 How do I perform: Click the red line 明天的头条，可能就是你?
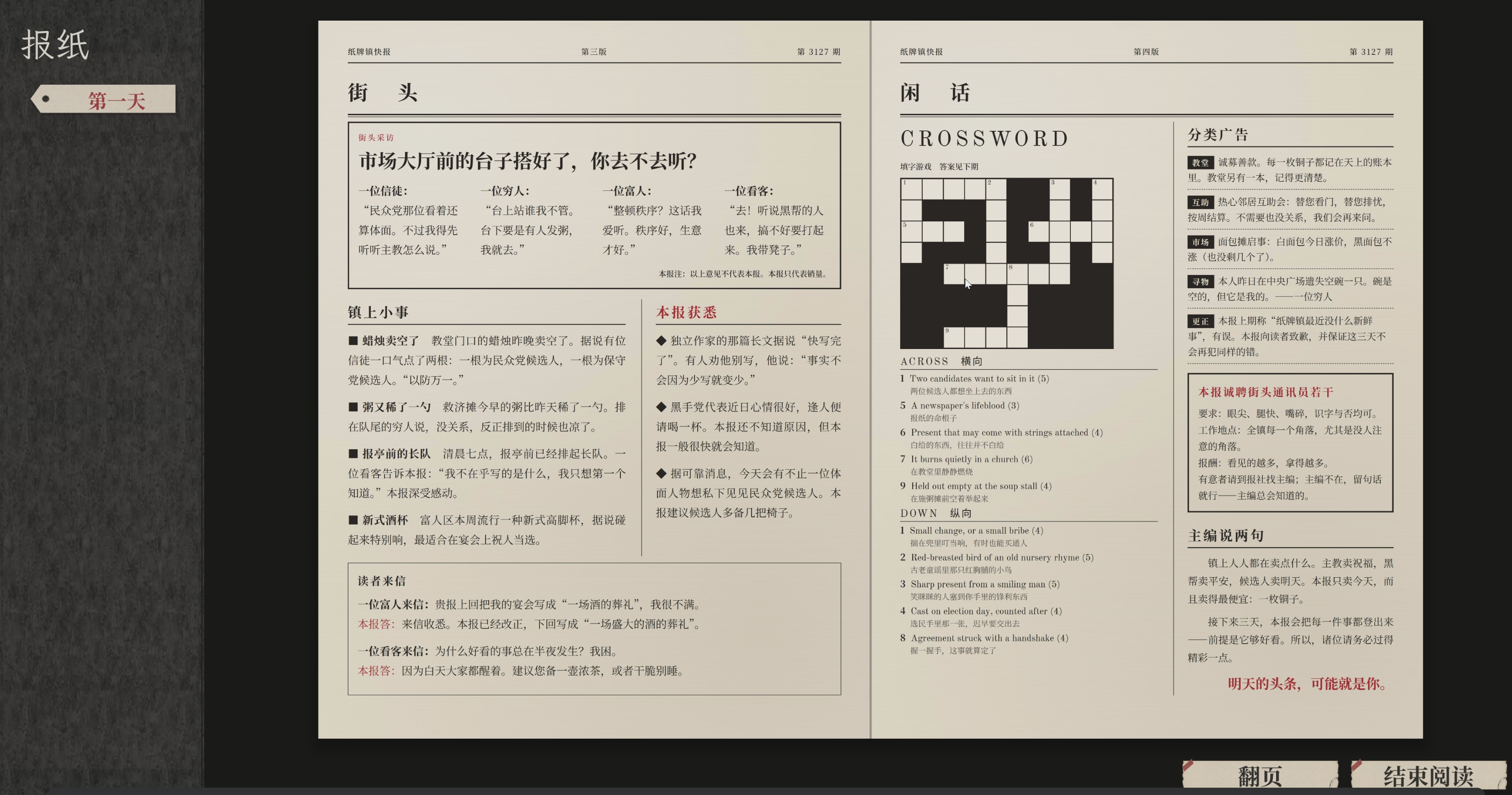tap(1307, 684)
